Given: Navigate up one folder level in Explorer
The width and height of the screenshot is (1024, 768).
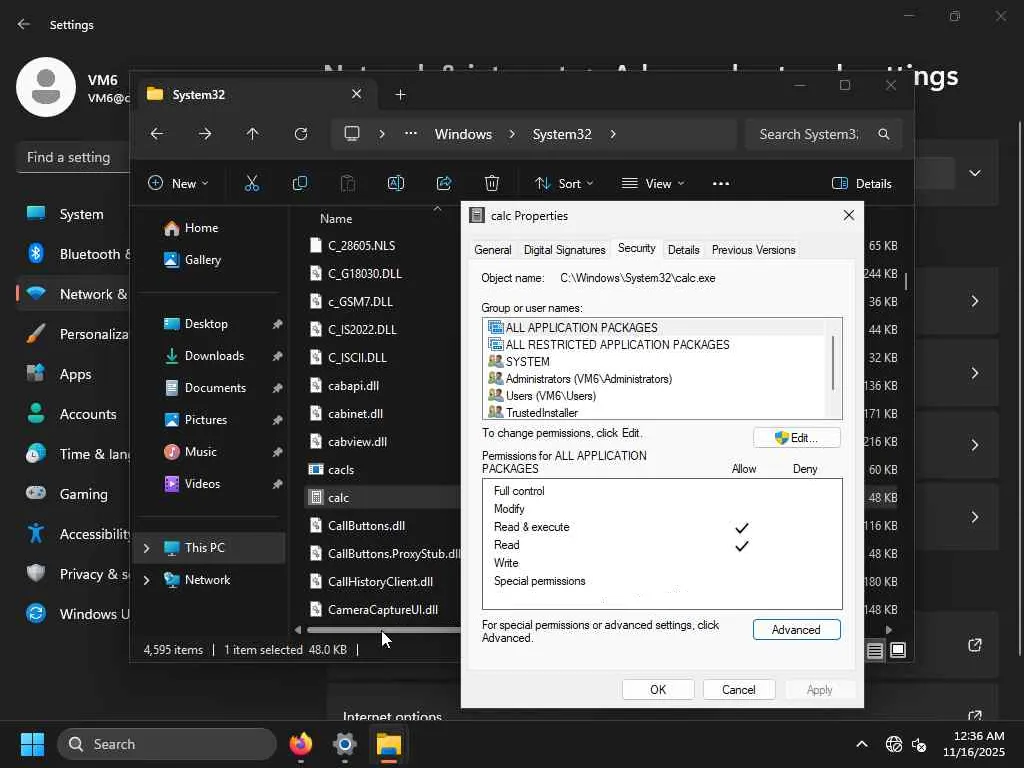Looking at the screenshot, I should (253, 134).
